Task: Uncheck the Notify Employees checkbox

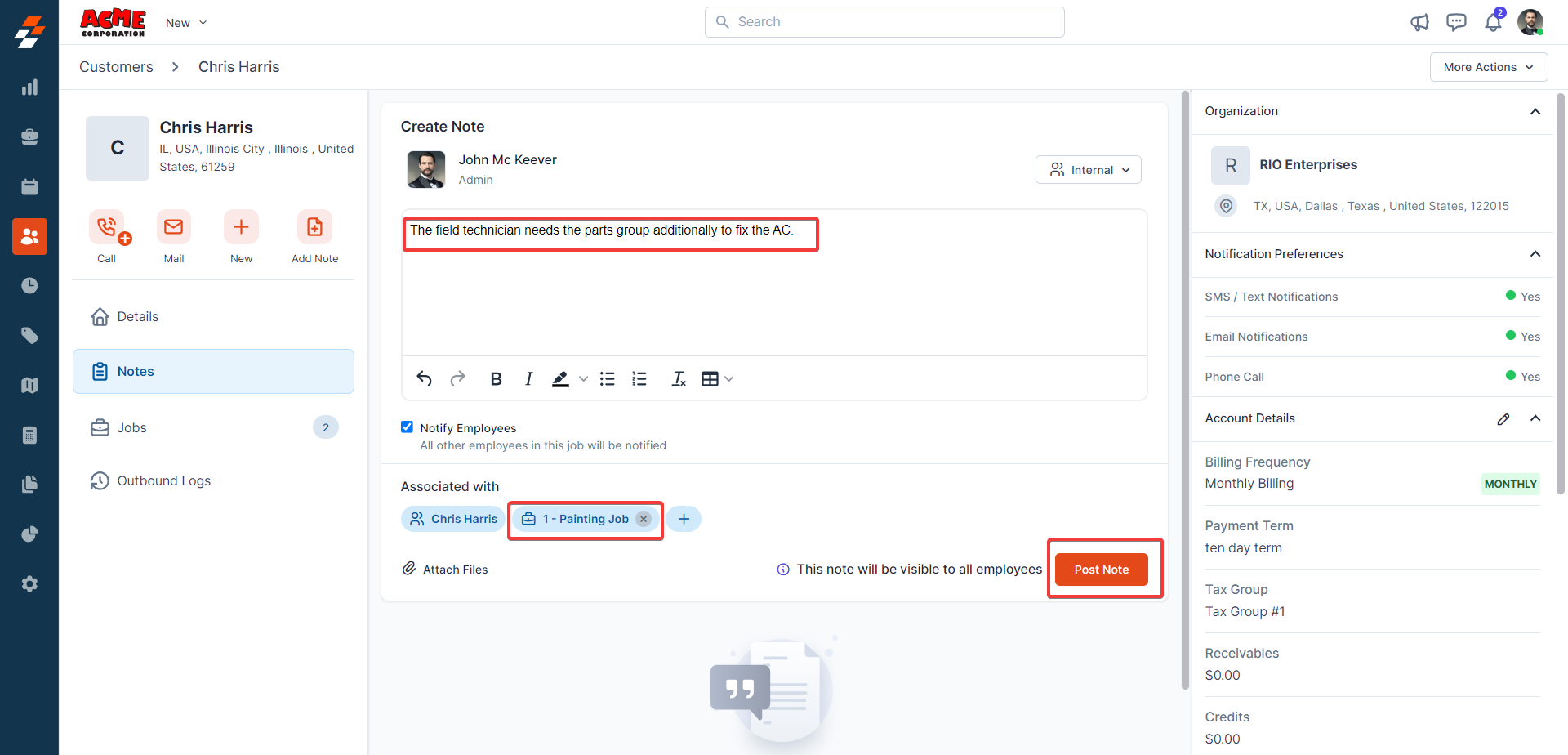Action: click(x=407, y=427)
